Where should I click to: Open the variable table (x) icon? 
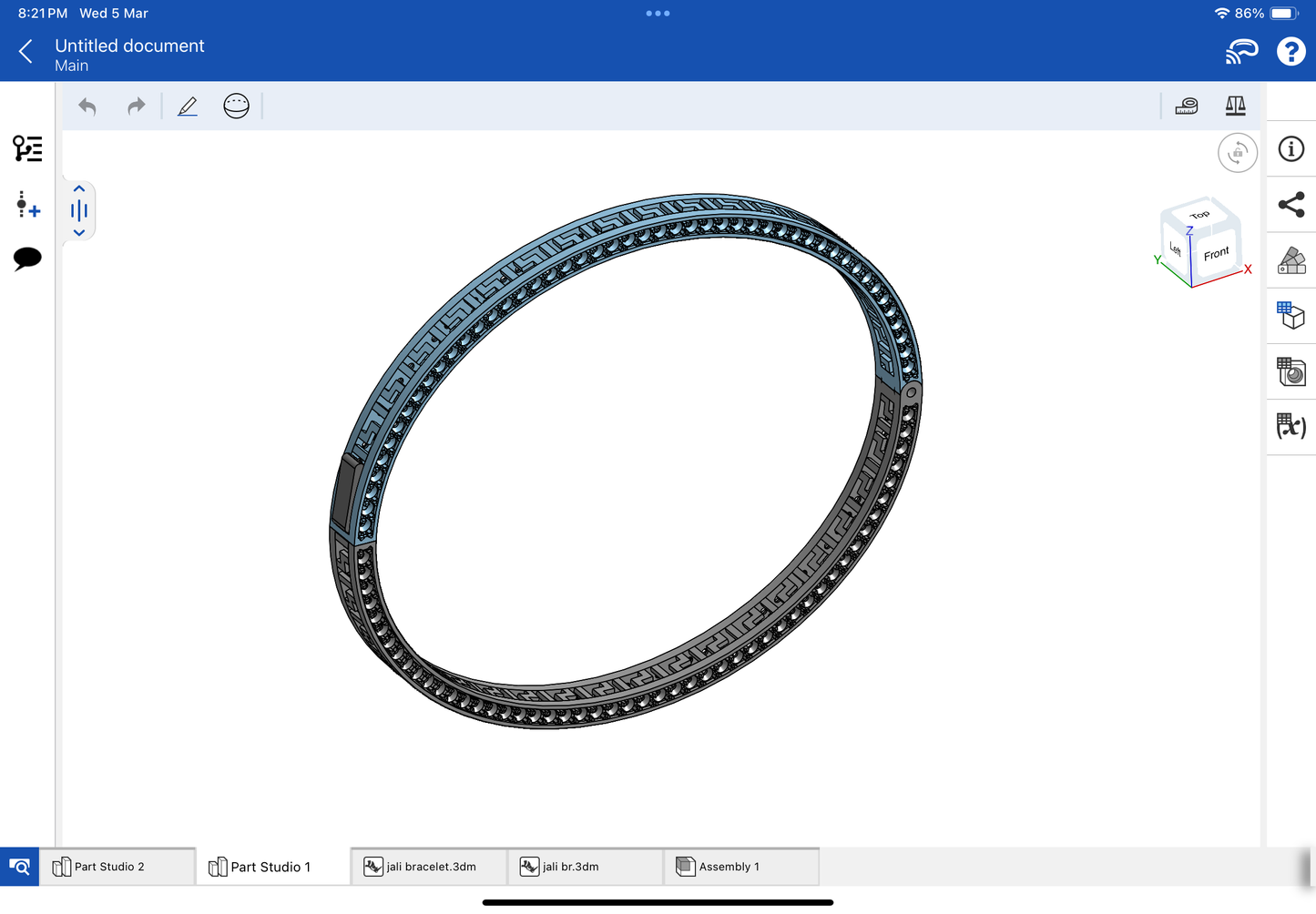coord(1290,426)
